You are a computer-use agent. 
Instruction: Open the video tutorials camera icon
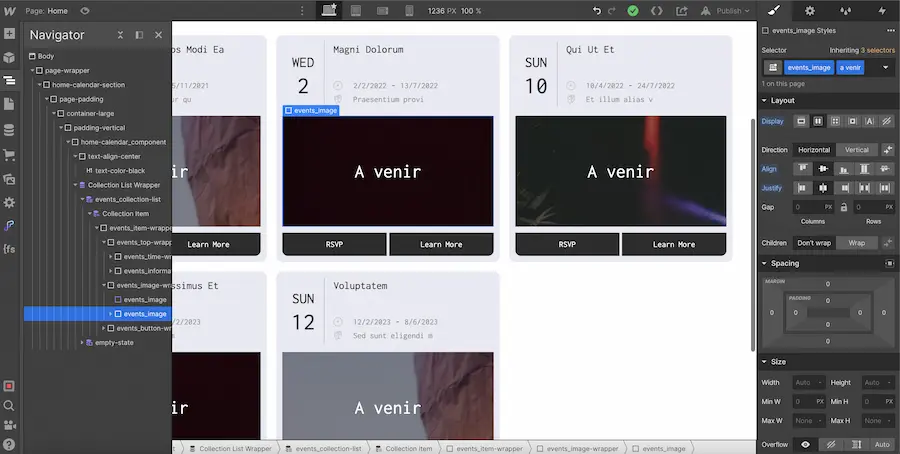point(9,425)
